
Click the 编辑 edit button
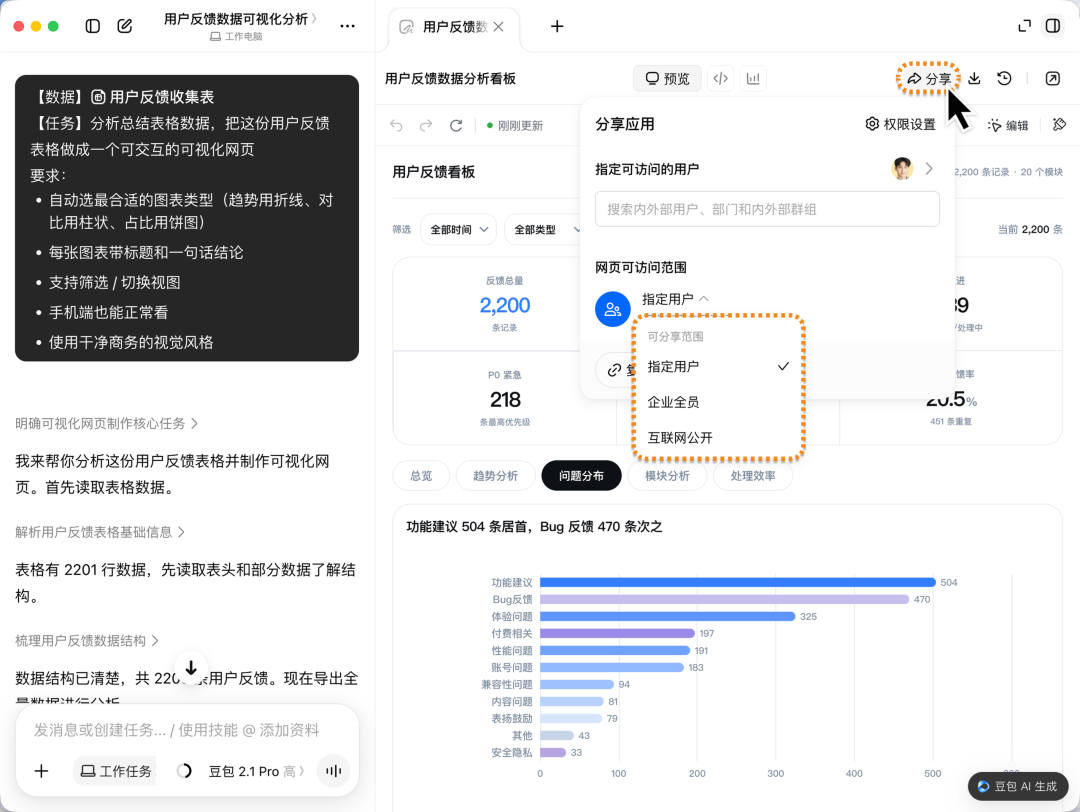point(1008,125)
